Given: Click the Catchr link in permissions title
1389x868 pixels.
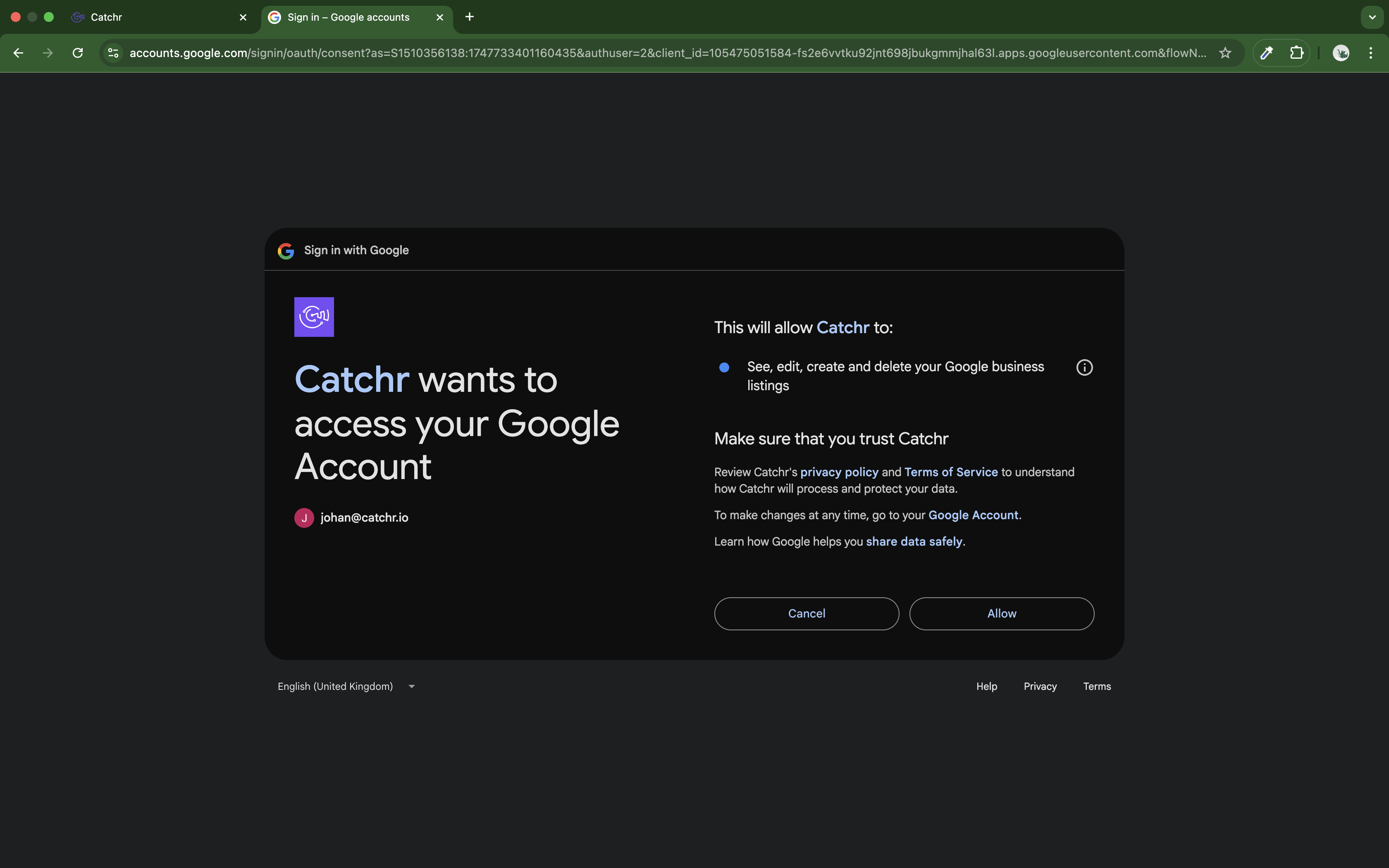Looking at the screenshot, I should tap(842, 327).
